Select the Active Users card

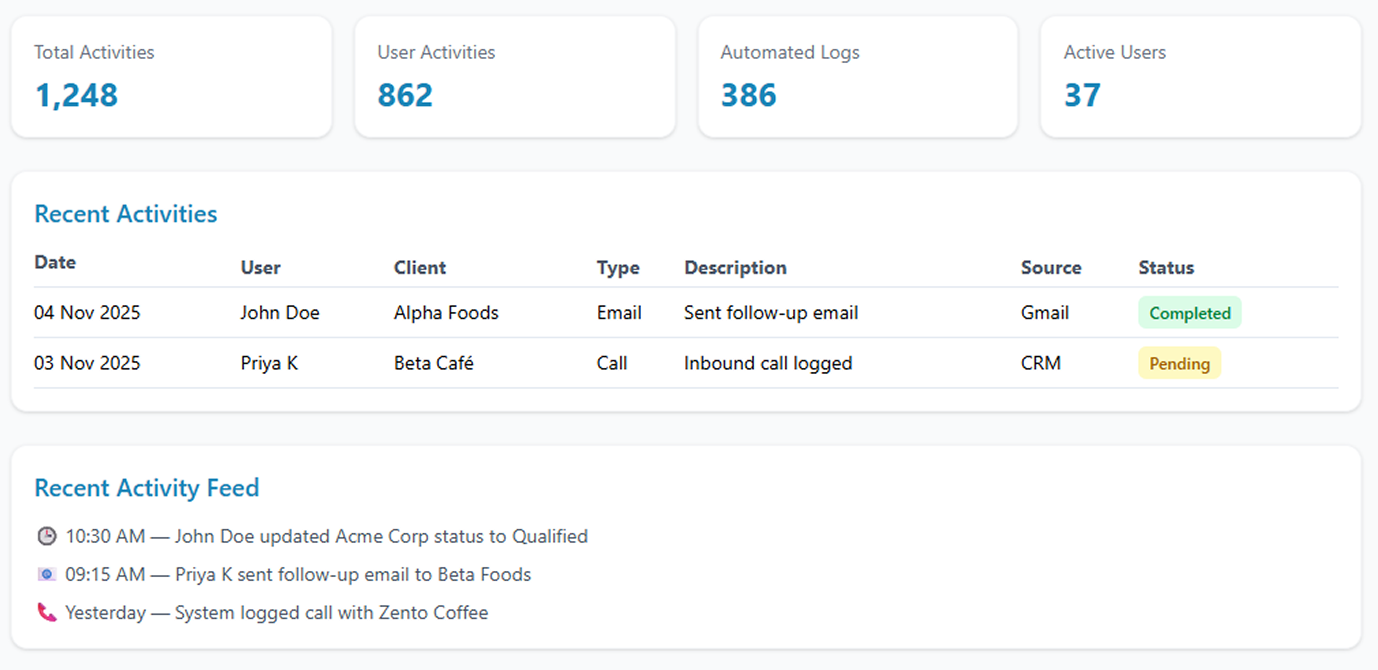point(1200,77)
